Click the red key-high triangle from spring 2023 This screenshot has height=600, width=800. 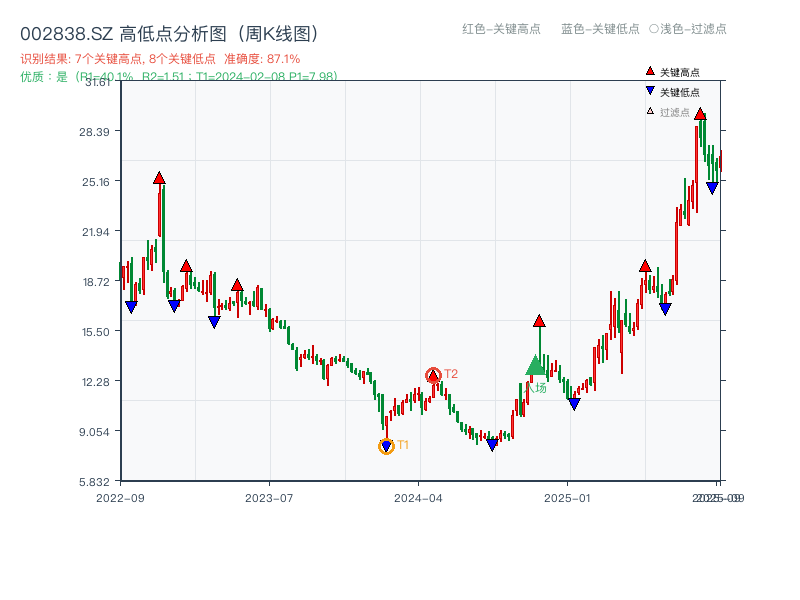237,285
